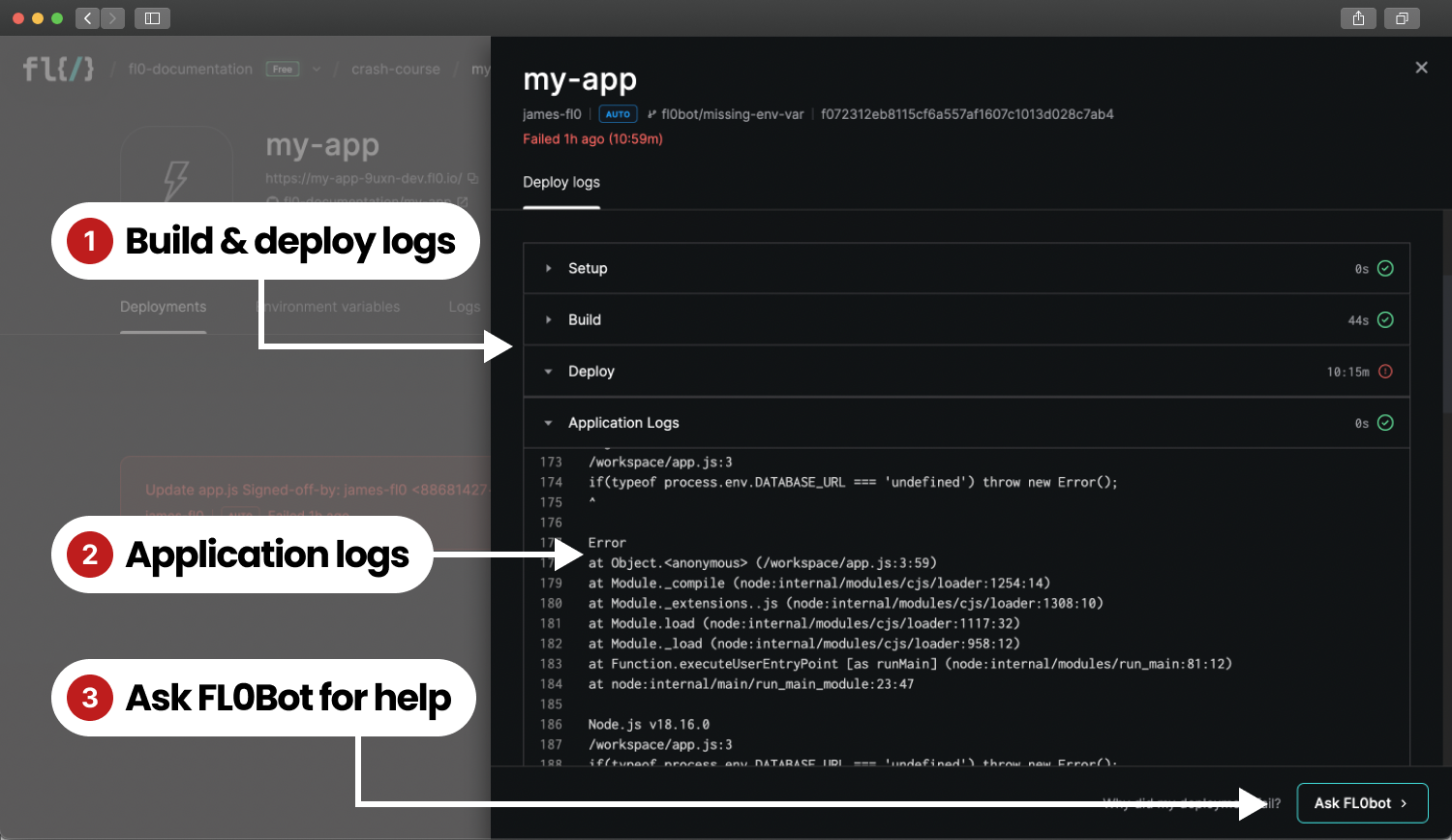Click the red error icon for Deploy

[1385, 371]
